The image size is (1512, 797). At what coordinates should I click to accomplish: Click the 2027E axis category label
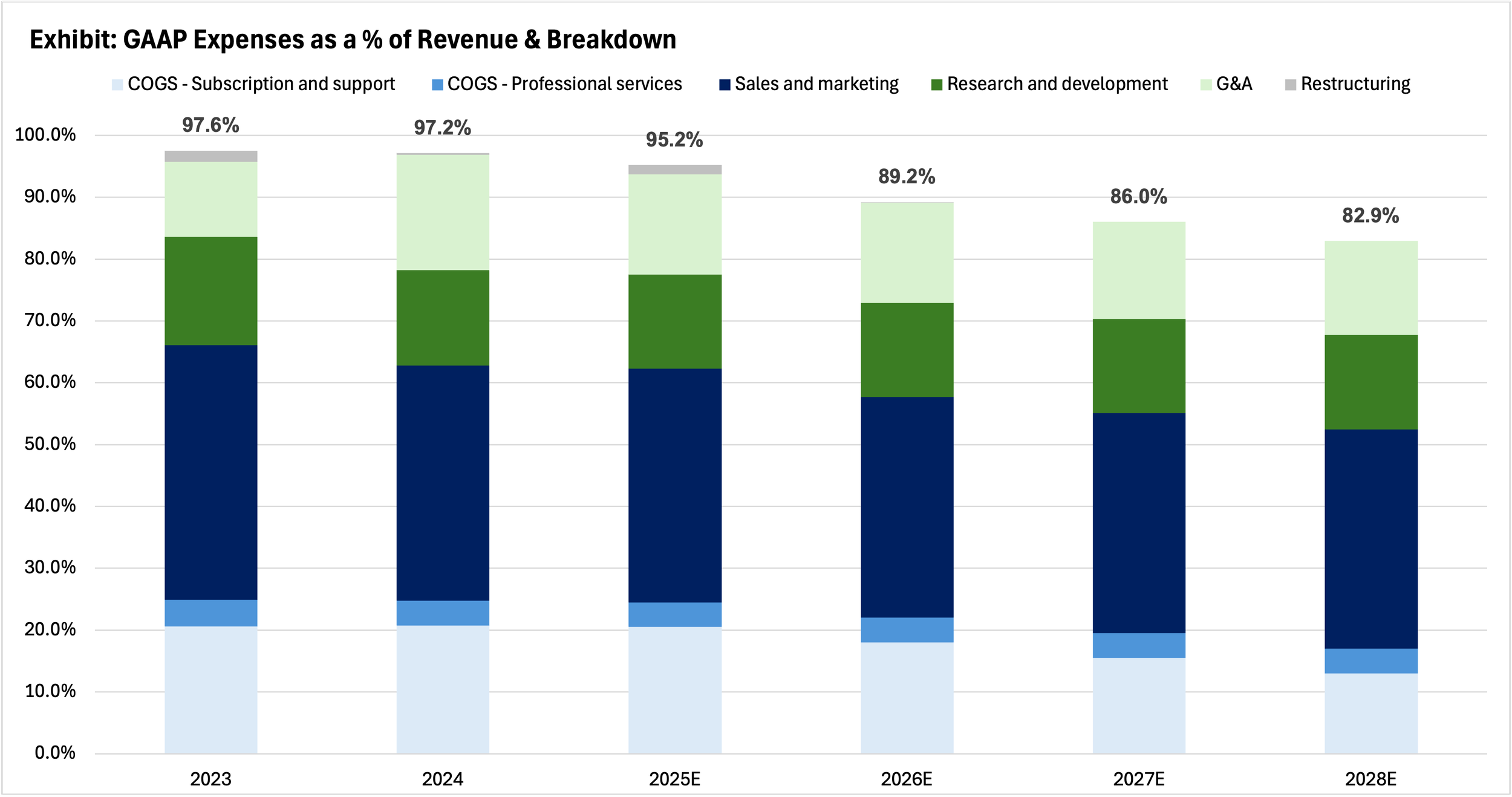pos(1139,779)
